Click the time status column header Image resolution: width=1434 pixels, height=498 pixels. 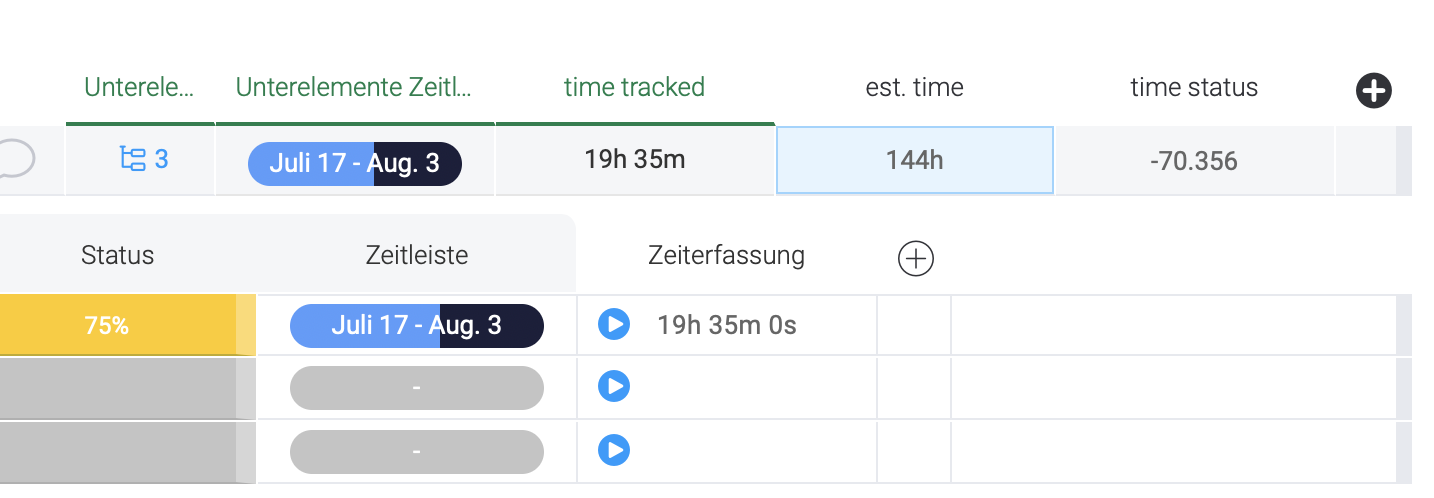1194,88
